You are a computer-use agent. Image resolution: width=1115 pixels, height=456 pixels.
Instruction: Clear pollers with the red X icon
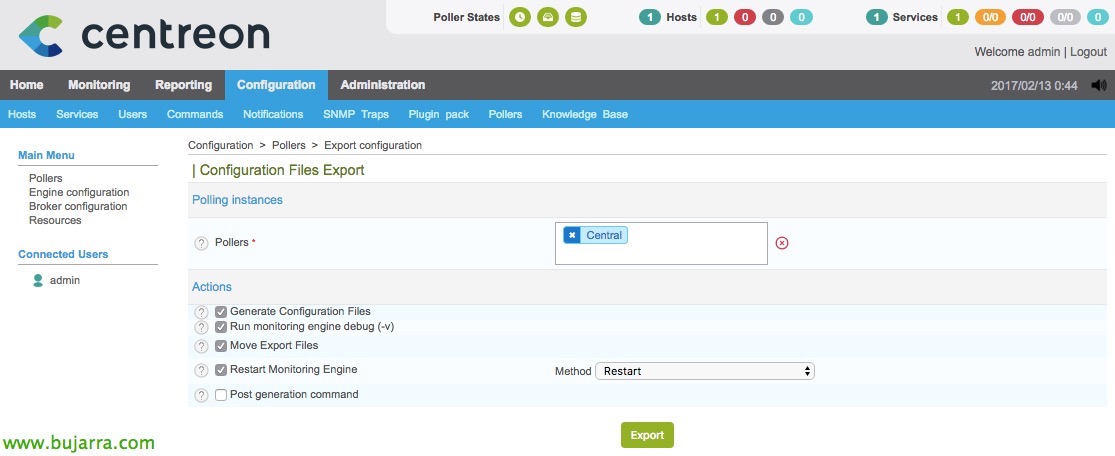(782, 243)
